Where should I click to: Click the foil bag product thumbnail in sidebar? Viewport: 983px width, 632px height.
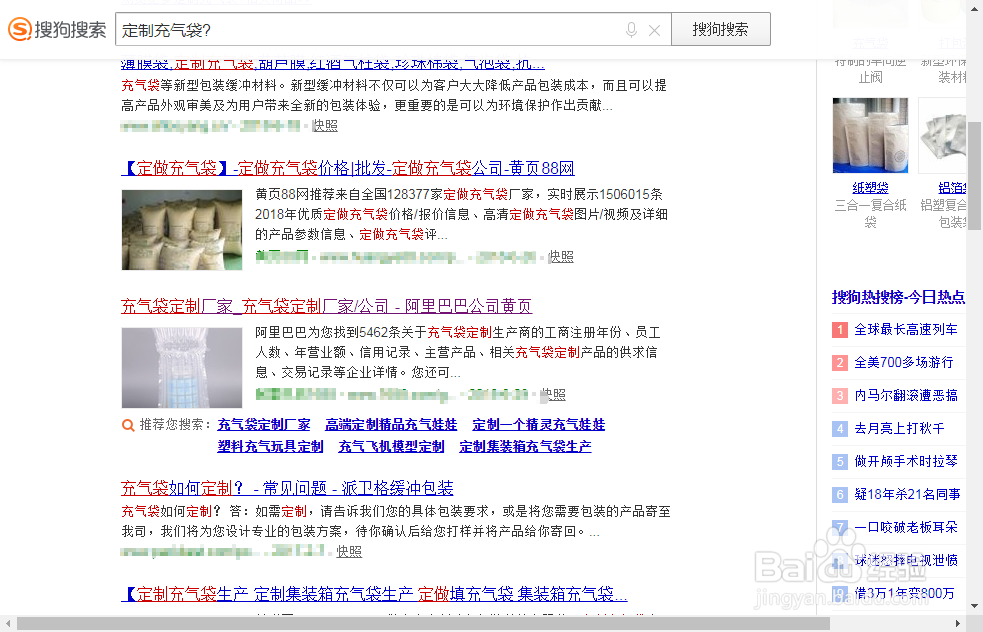(943, 135)
